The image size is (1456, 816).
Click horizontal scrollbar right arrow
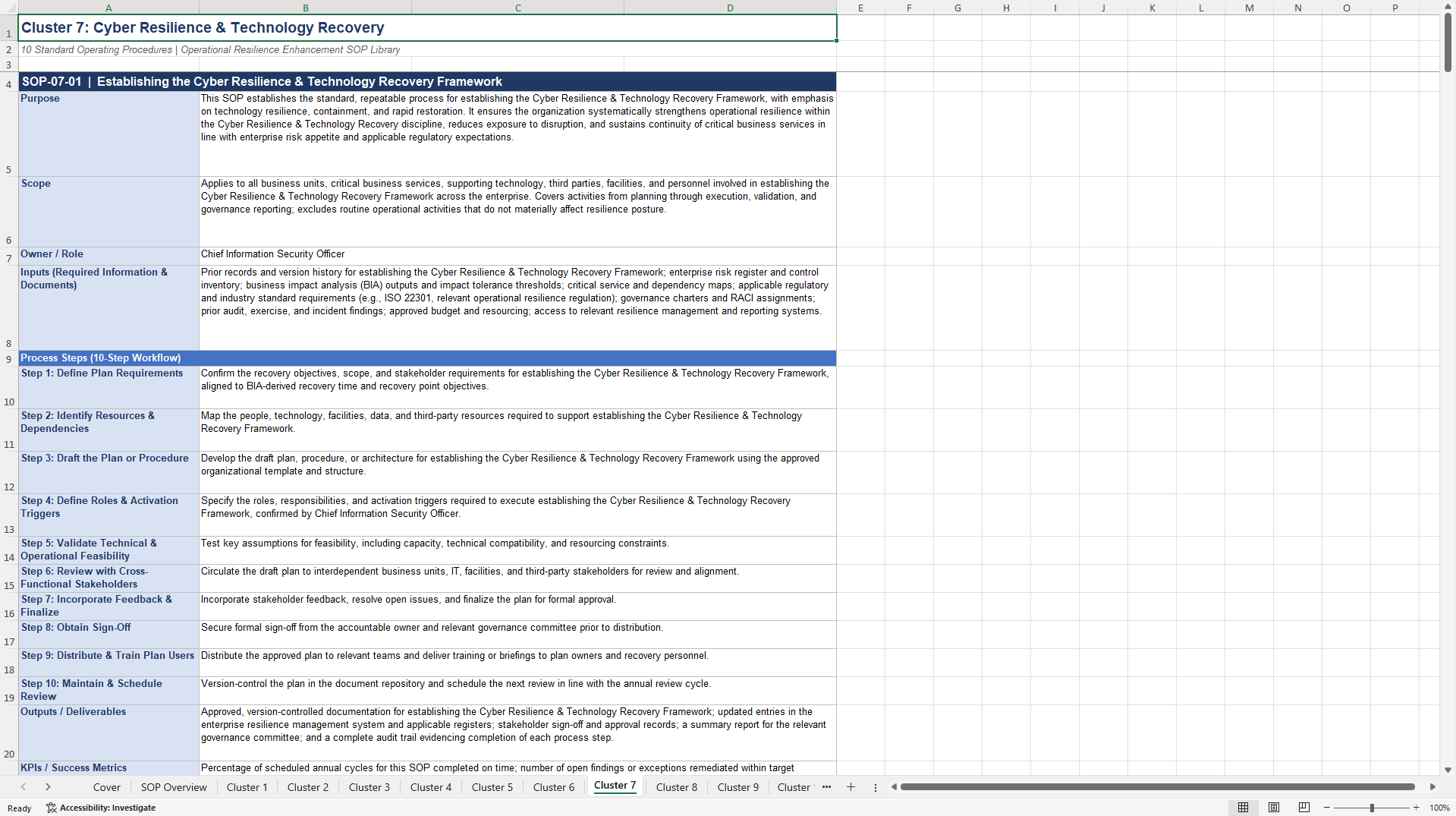[1432, 787]
